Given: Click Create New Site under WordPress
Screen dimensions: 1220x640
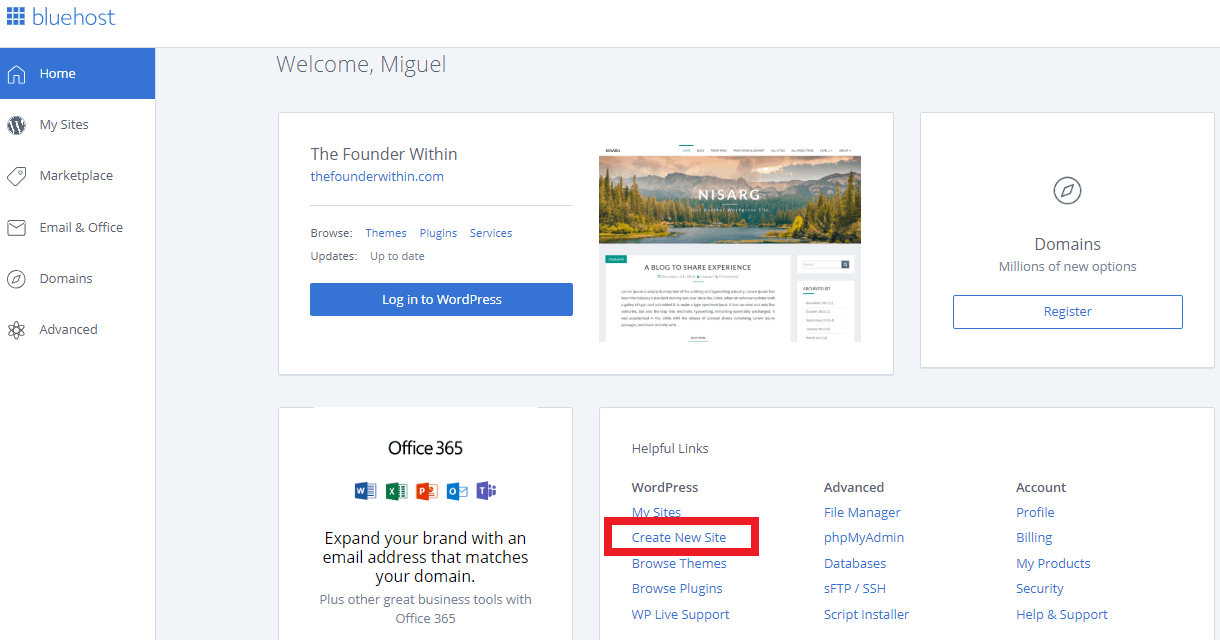Looking at the screenshot, I should tap(682, 537).
